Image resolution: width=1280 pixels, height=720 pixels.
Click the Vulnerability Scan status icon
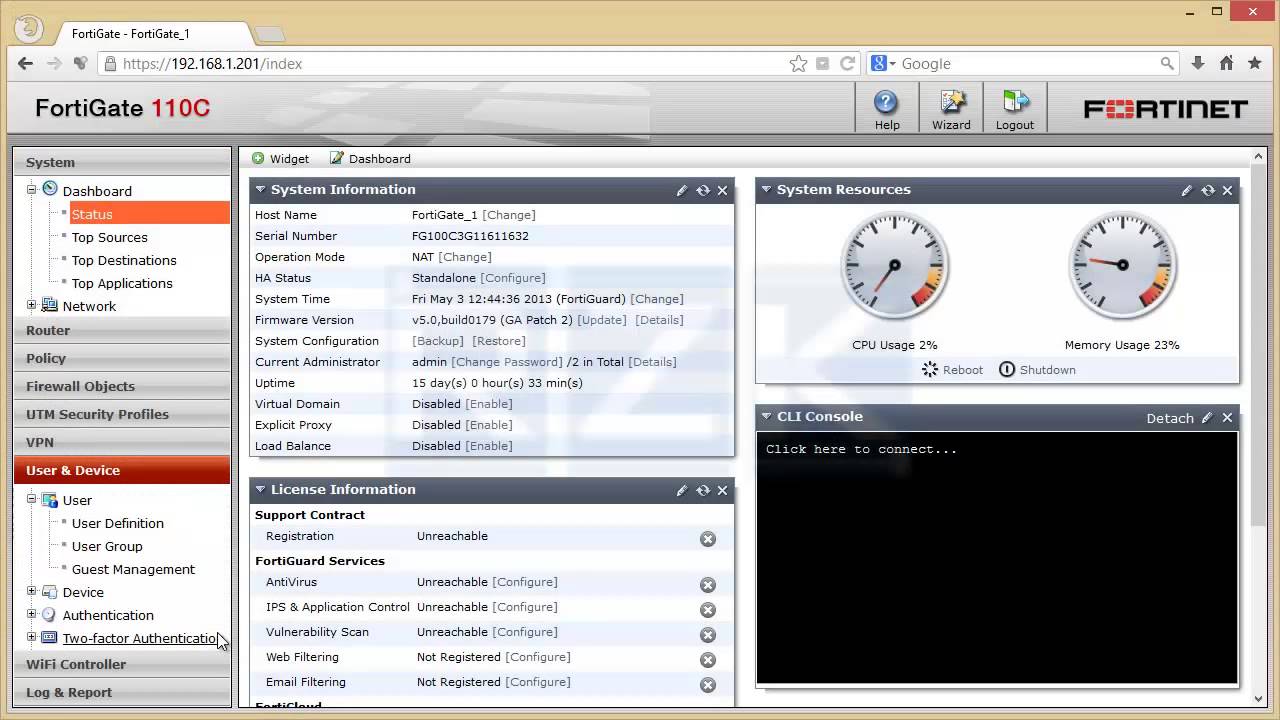tap(708, 635)
